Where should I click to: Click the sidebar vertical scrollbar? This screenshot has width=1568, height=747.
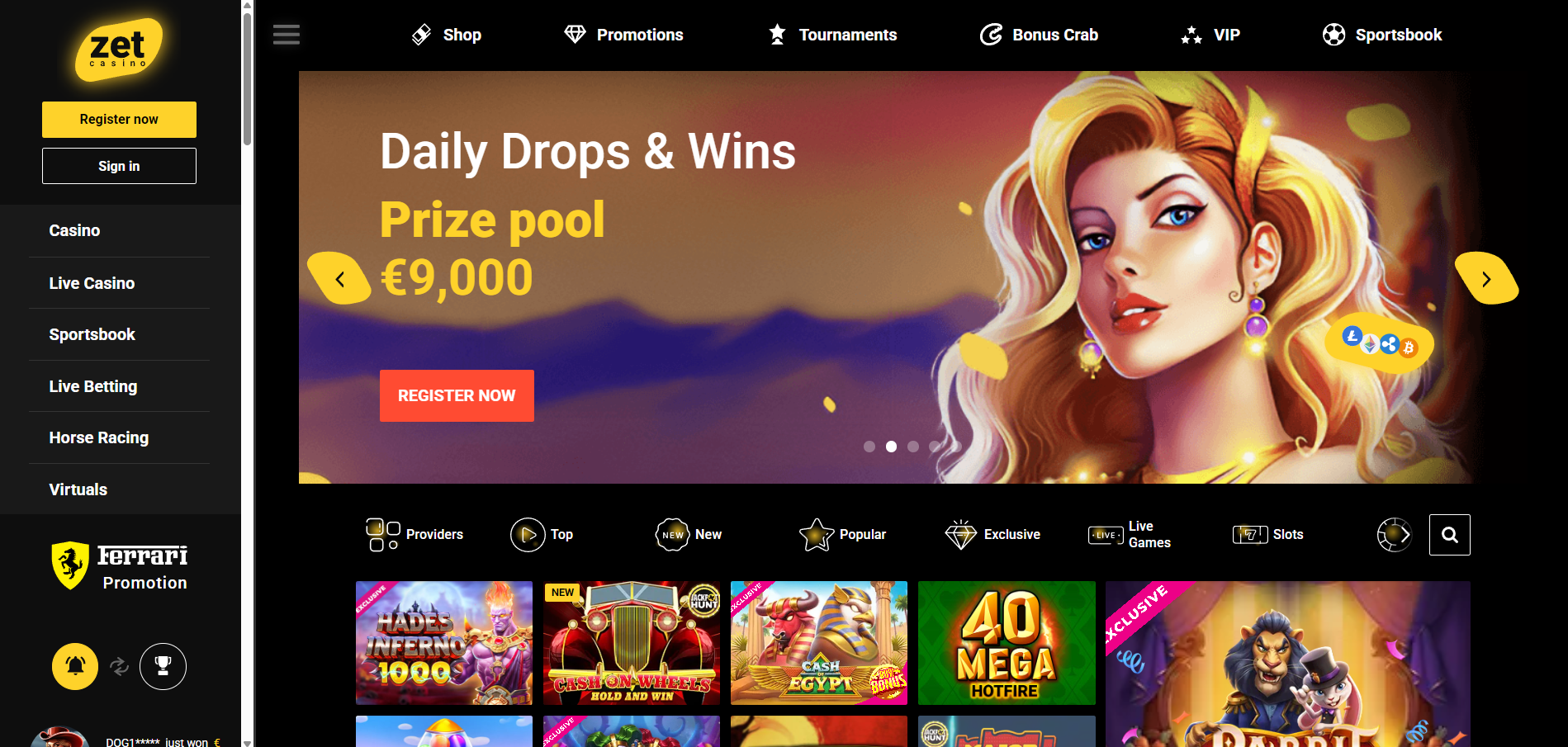[247, 373]
